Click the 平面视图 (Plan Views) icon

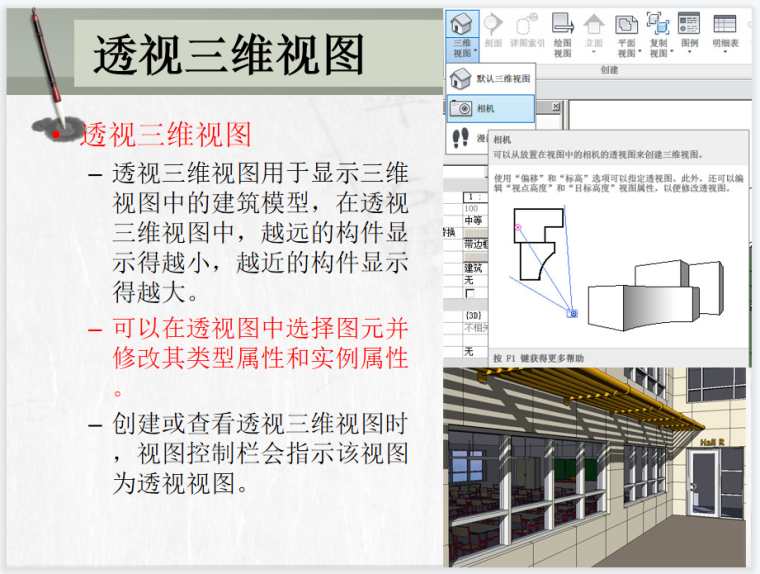pyautogui.click(x=626, y=23)
